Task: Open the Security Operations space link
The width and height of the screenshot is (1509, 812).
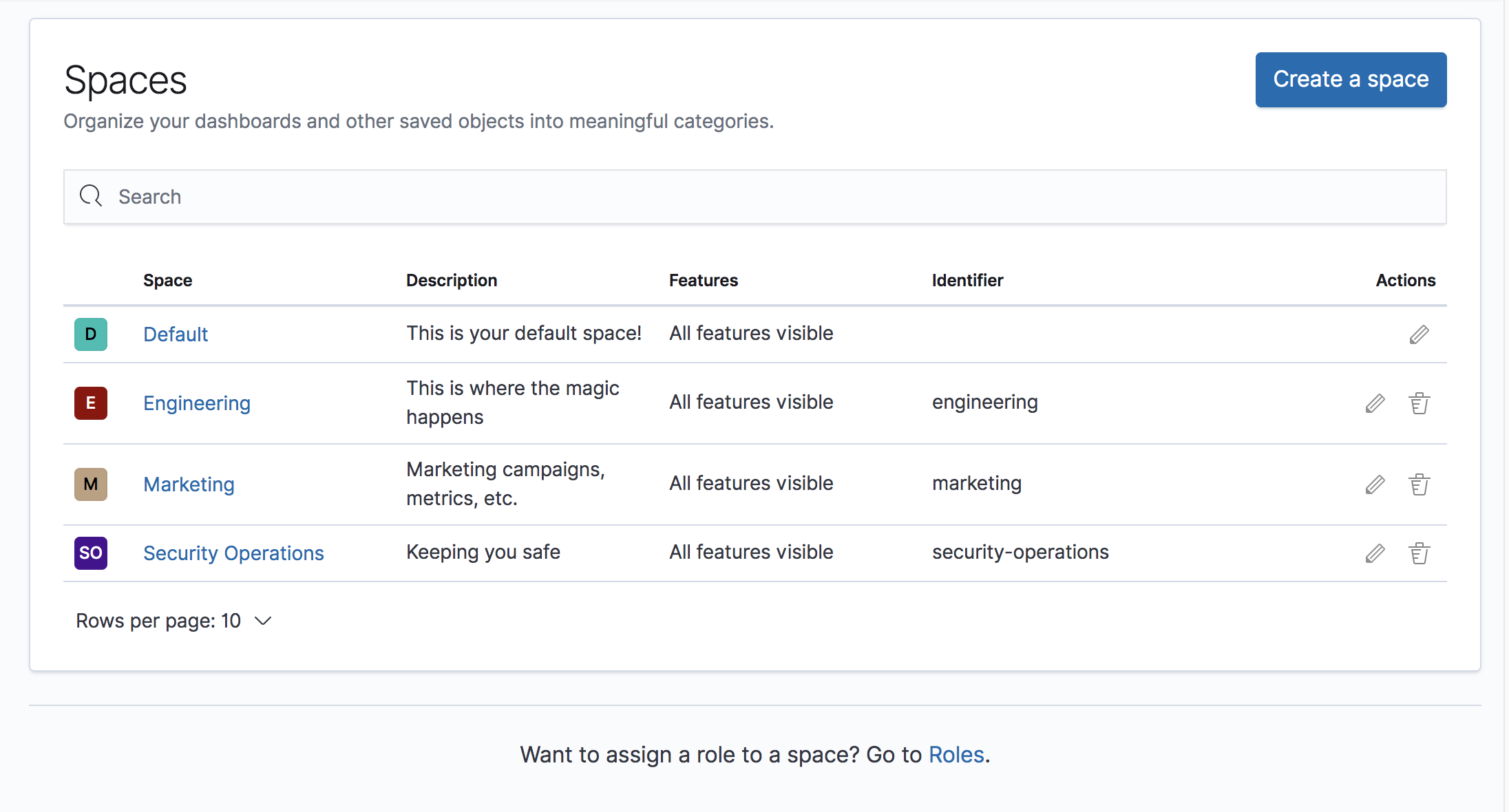Action: (x=233, y=553)
